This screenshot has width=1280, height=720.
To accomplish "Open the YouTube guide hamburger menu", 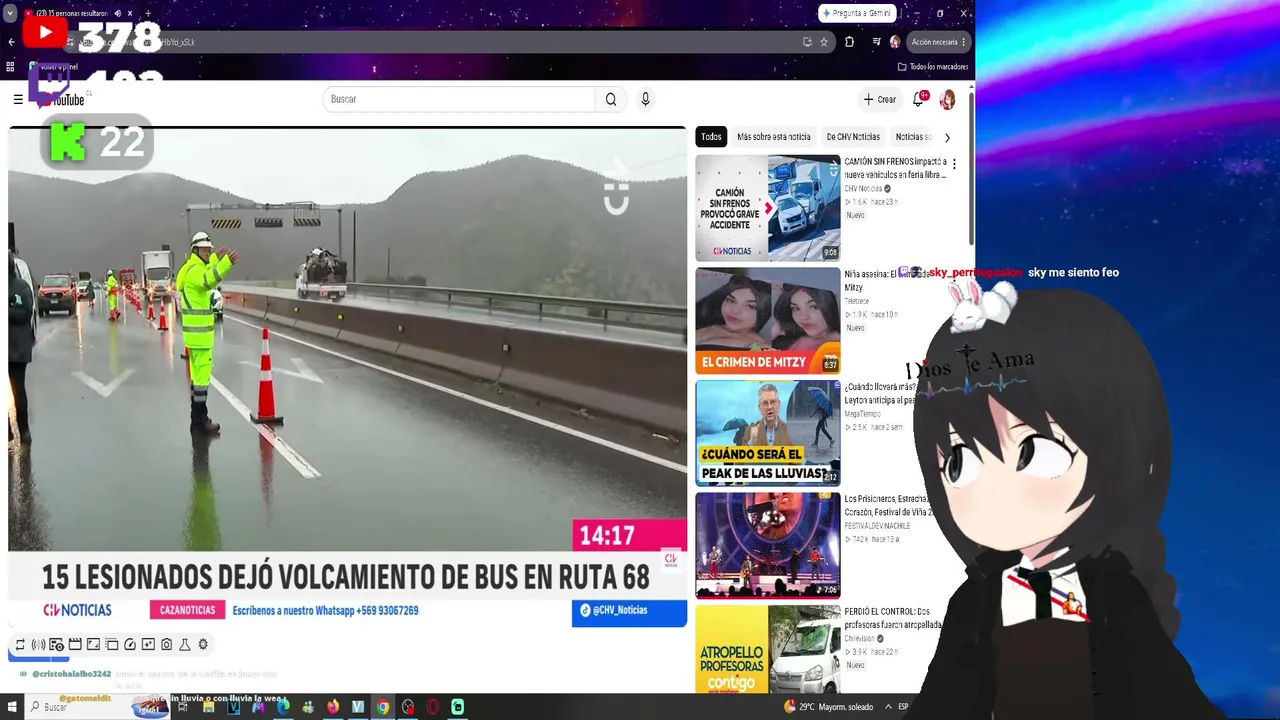I will coord(18,99).
